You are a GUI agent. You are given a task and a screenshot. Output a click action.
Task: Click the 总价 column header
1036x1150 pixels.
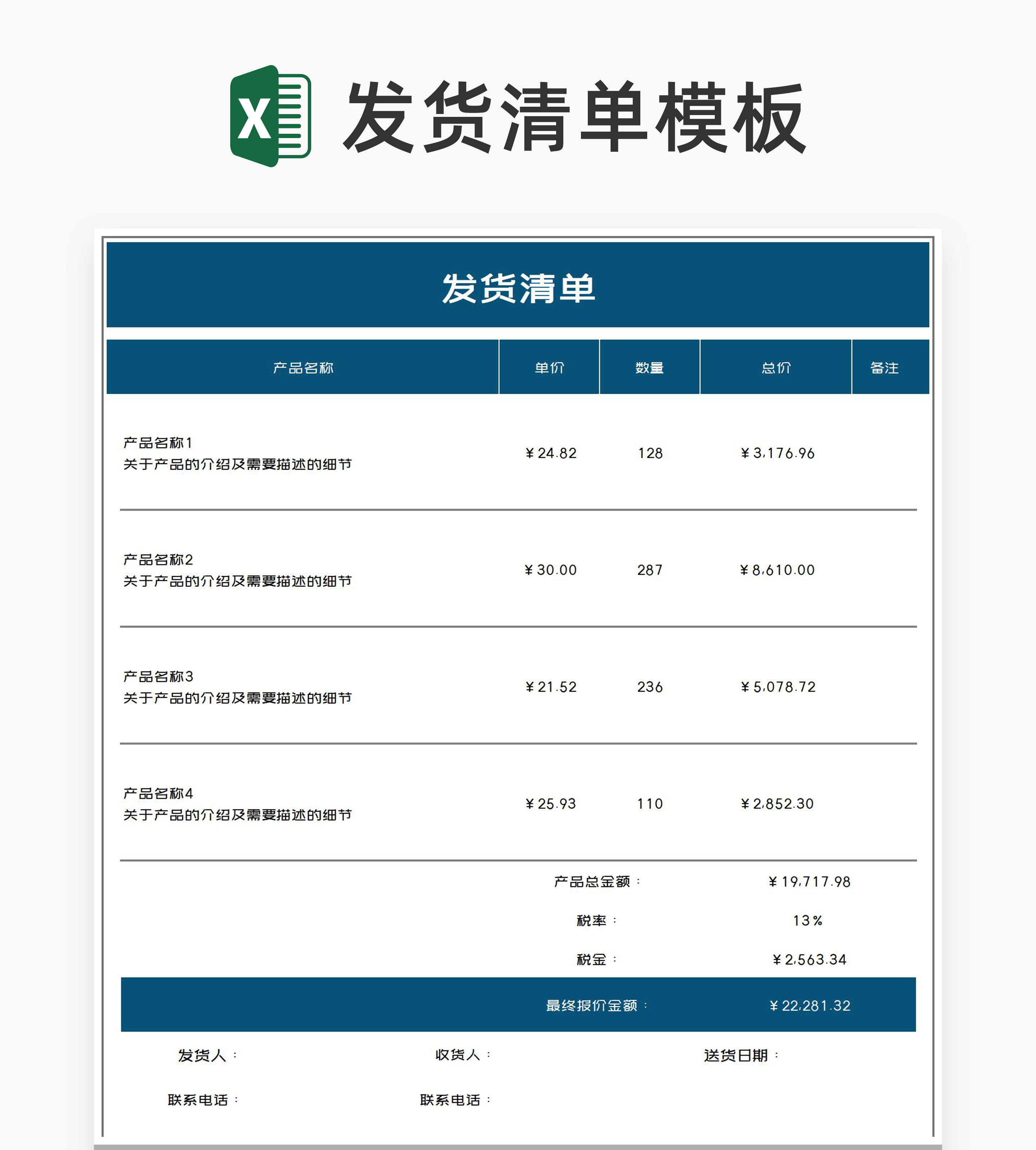point(776,368)
